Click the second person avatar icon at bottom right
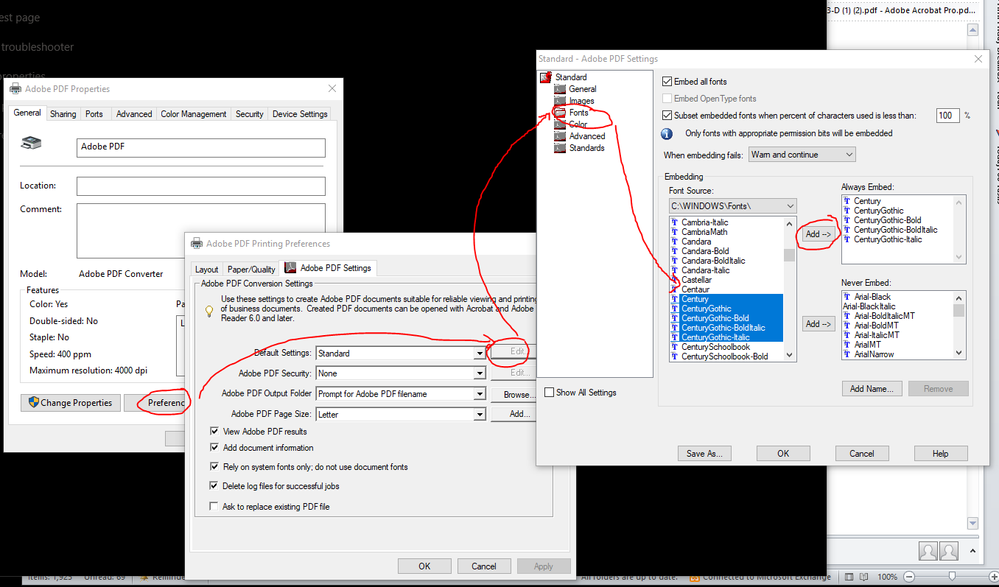The height and width of the screenshot is (587, 999). 949,551
